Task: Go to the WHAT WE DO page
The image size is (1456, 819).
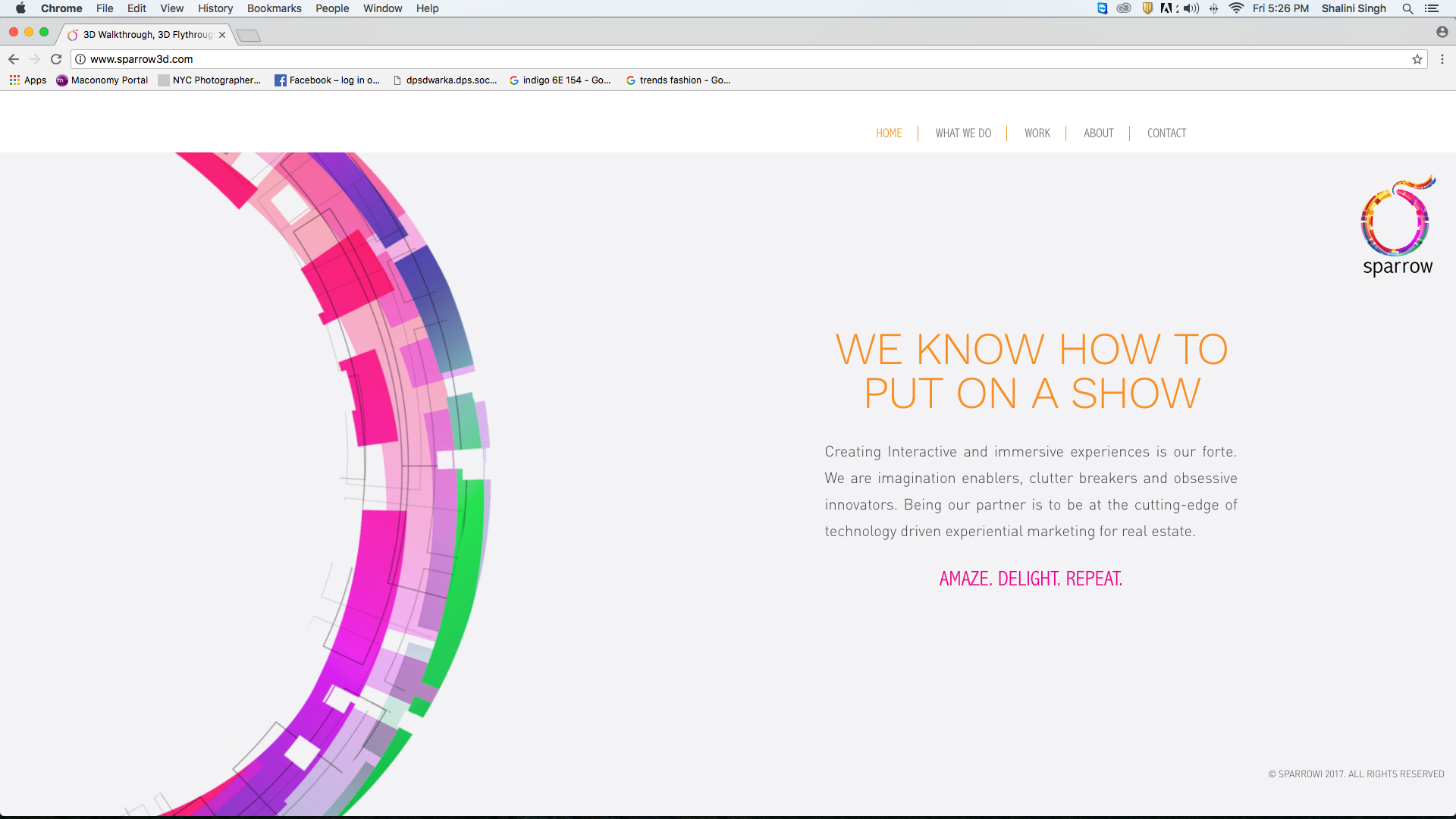Action: [963, 133]
